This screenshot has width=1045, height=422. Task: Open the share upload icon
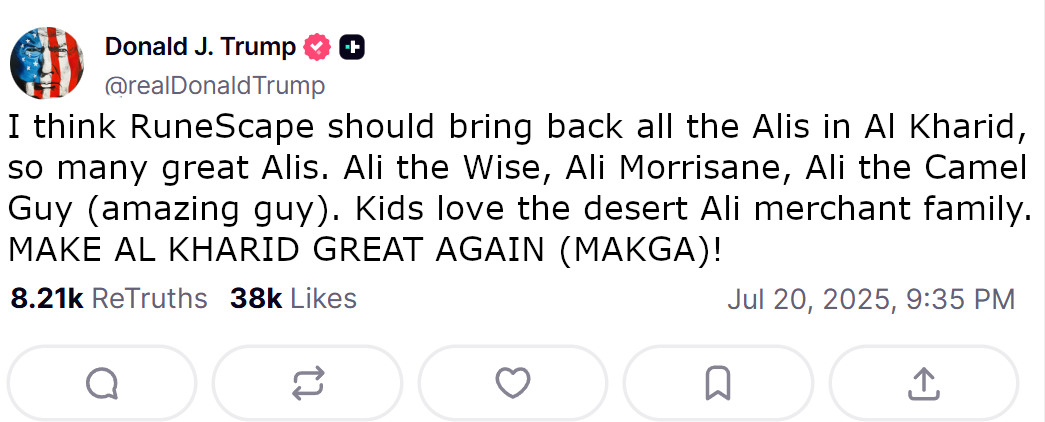[924, 383]
